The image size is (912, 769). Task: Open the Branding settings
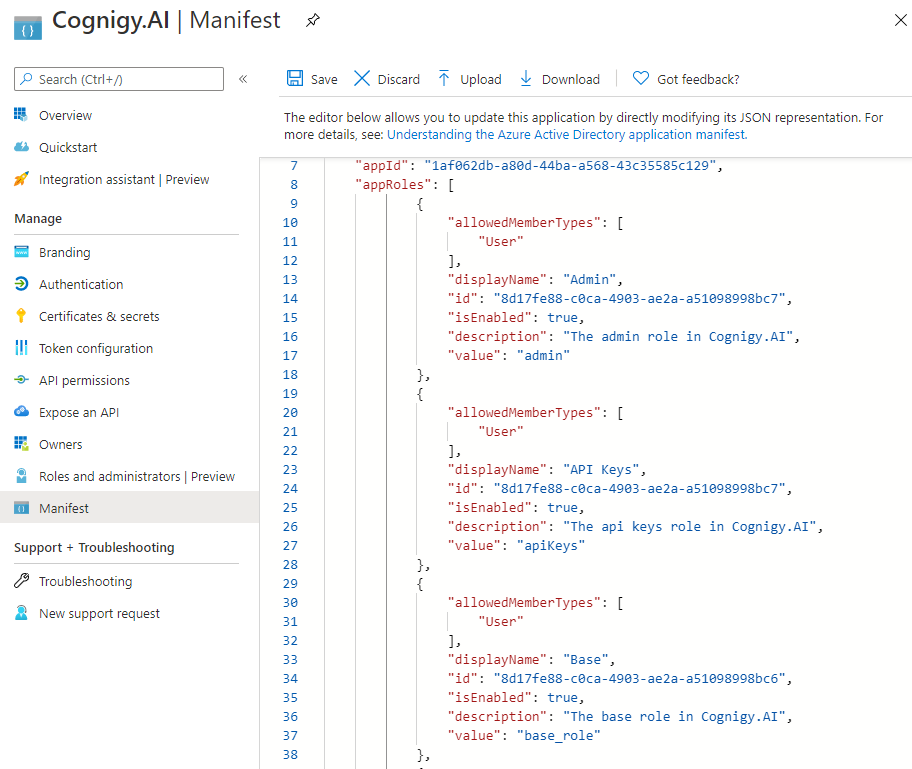[x=65, y=252]
